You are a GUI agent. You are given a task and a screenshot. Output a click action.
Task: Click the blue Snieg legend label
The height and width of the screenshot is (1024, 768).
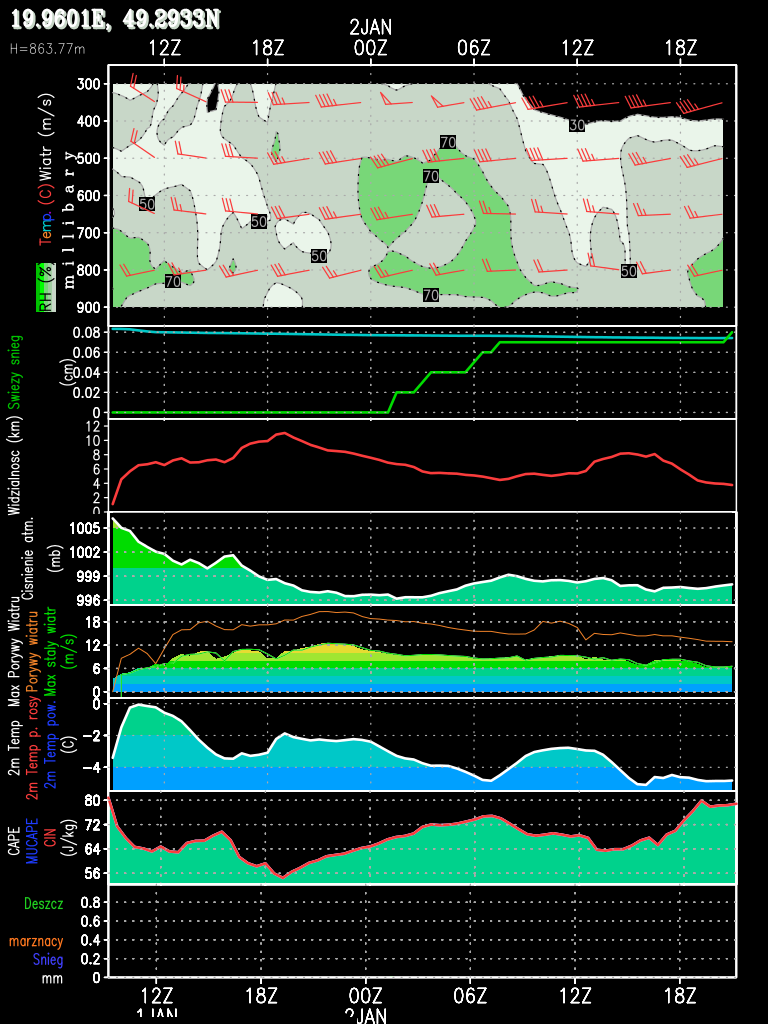coord(47,960)
